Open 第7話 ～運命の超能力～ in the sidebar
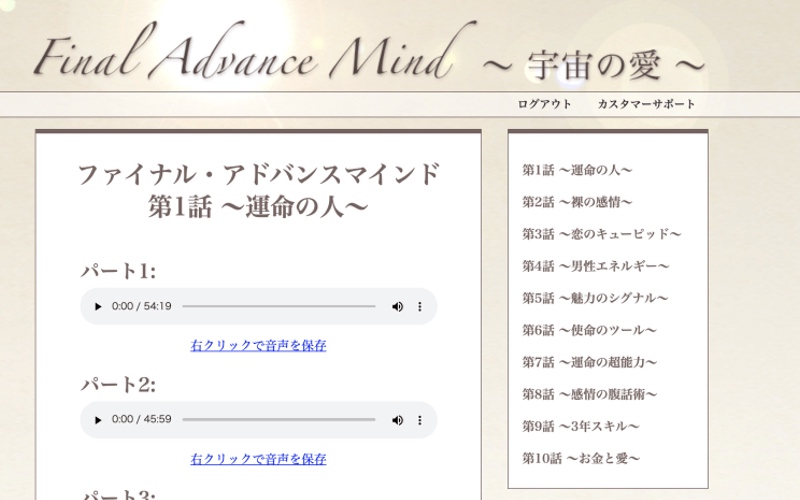This screenshot has width=800, height=500. tap(589, 362)
